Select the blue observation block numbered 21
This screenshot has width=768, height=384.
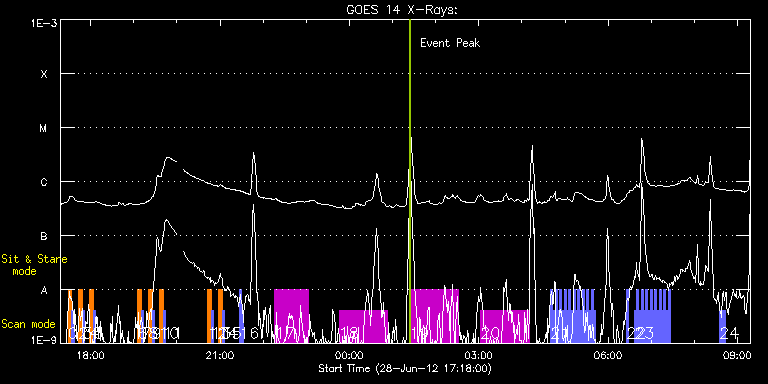pos(573,316)
